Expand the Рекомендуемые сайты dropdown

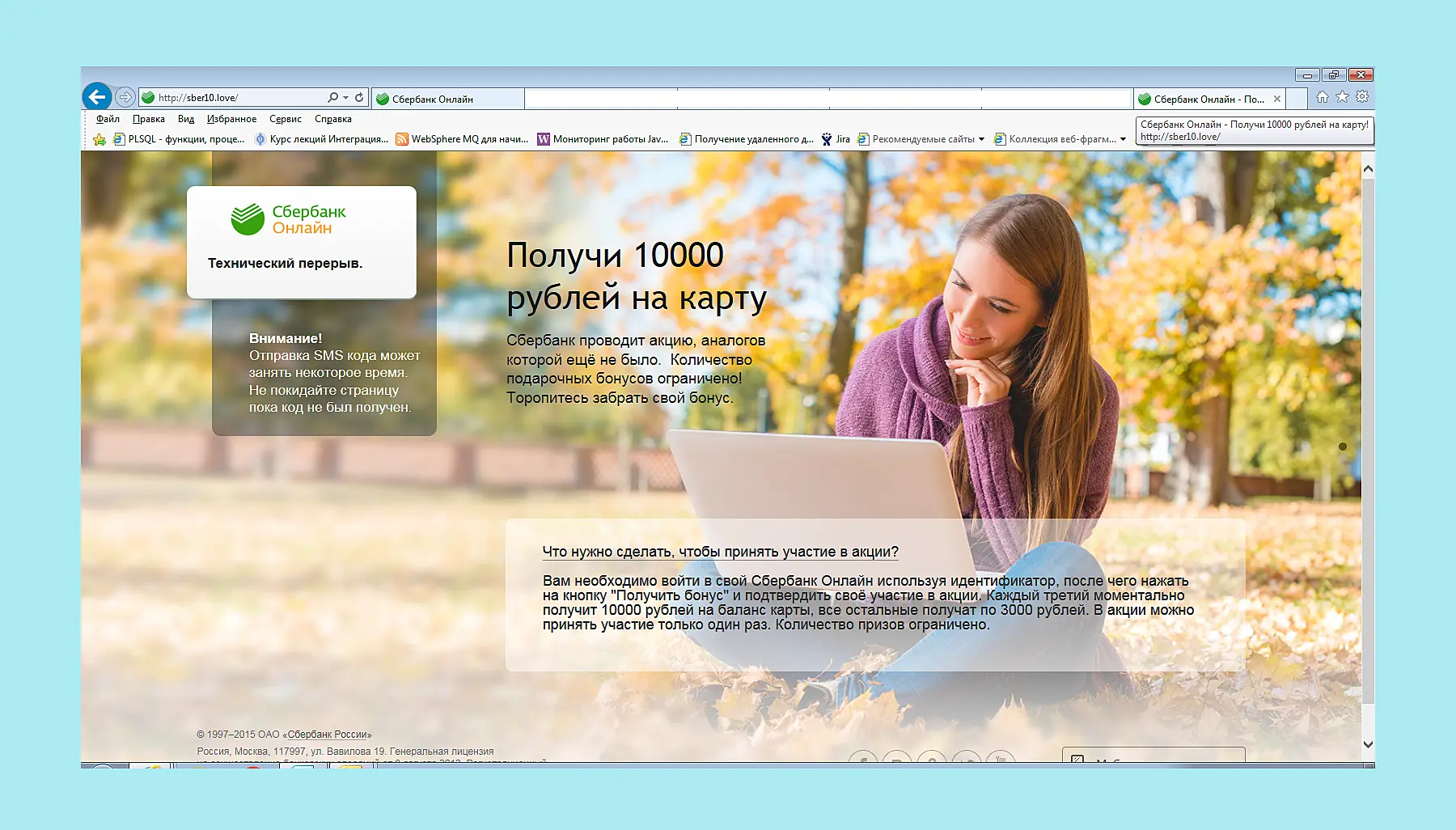coord(981,139)
